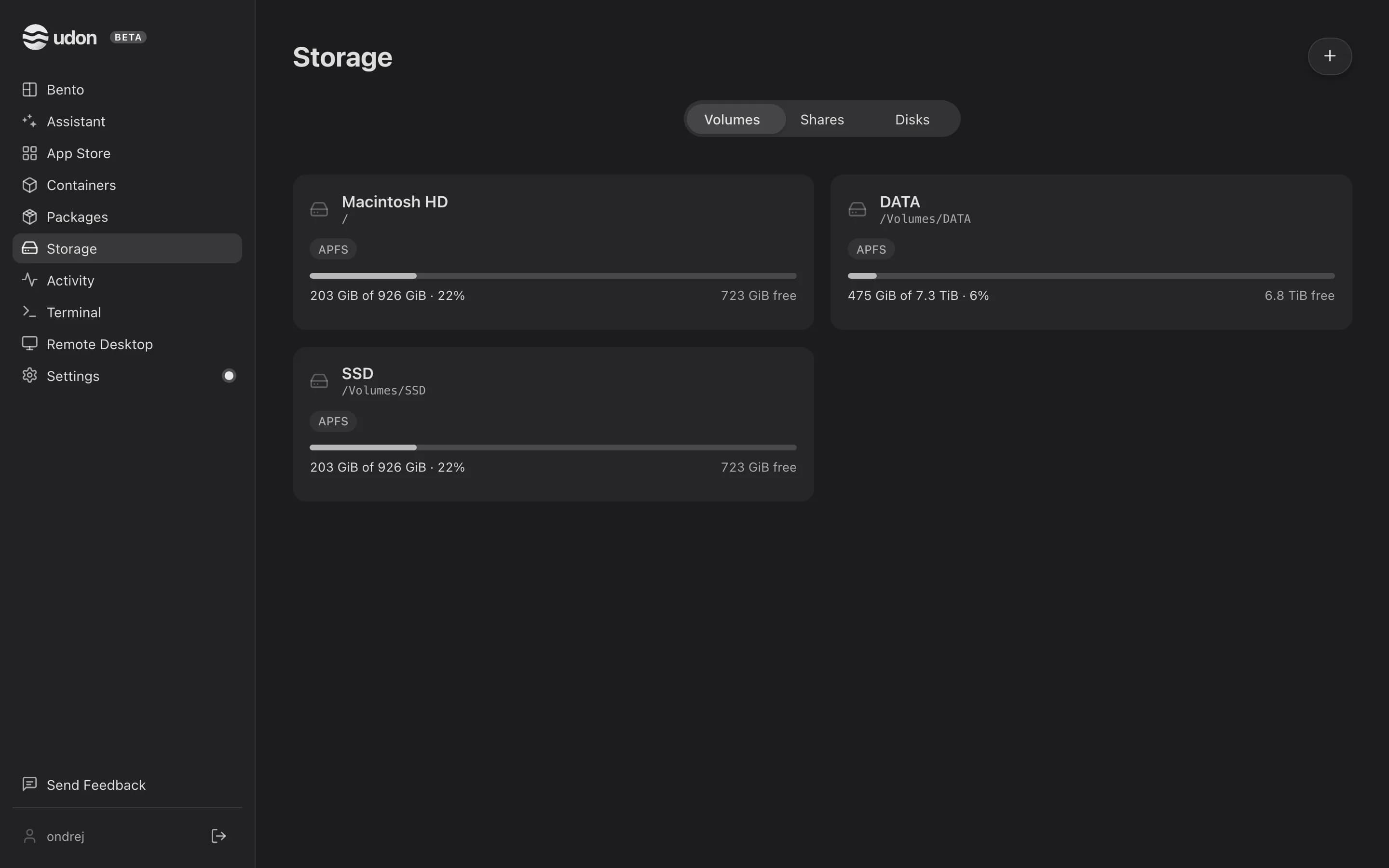Click APFS badge on Macintosh HD card

click(x=333, y=249)
